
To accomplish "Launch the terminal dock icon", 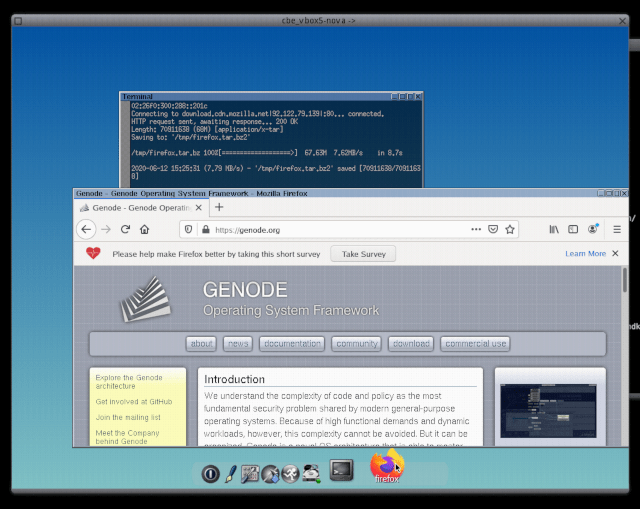I will (x=341, y=470).
